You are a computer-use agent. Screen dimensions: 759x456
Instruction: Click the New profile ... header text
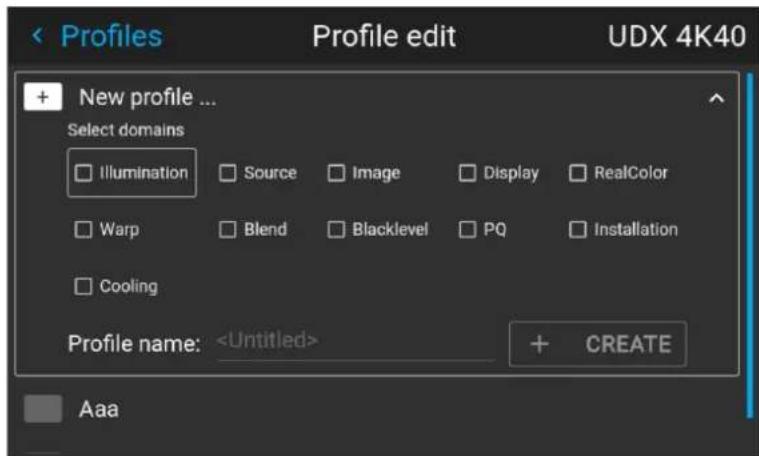[148, 98]
